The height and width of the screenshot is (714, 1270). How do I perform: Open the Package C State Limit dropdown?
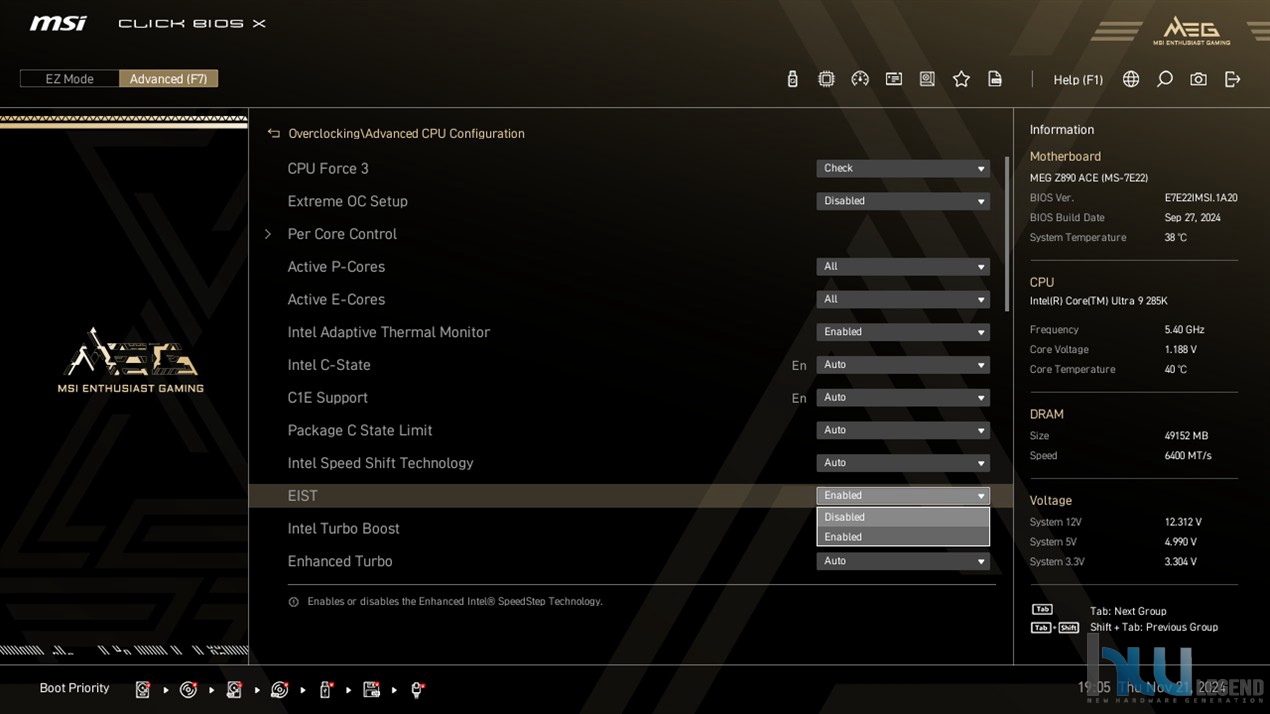903,430
